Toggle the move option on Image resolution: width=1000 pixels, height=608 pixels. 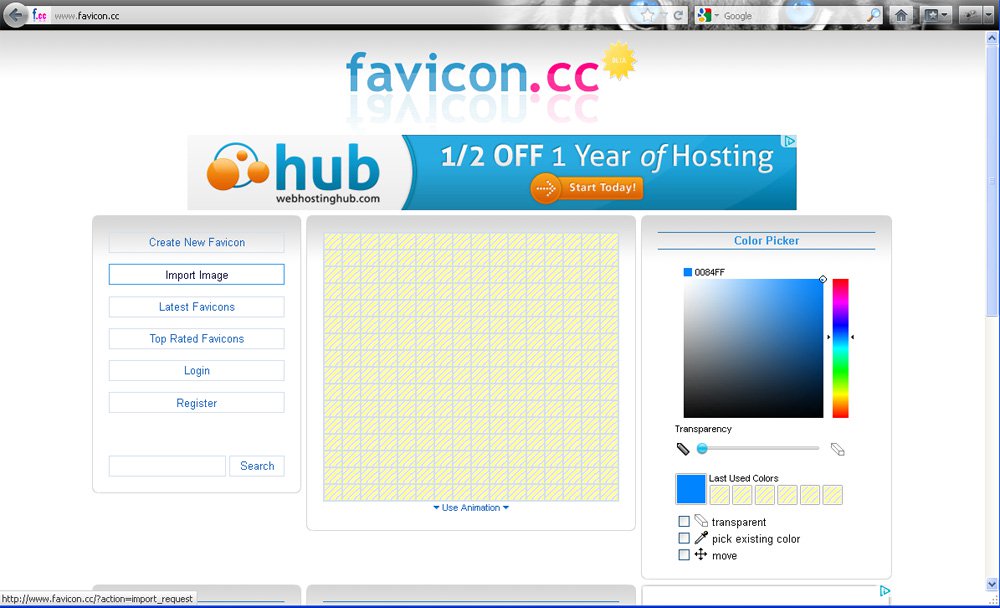[x=684, y=555]
